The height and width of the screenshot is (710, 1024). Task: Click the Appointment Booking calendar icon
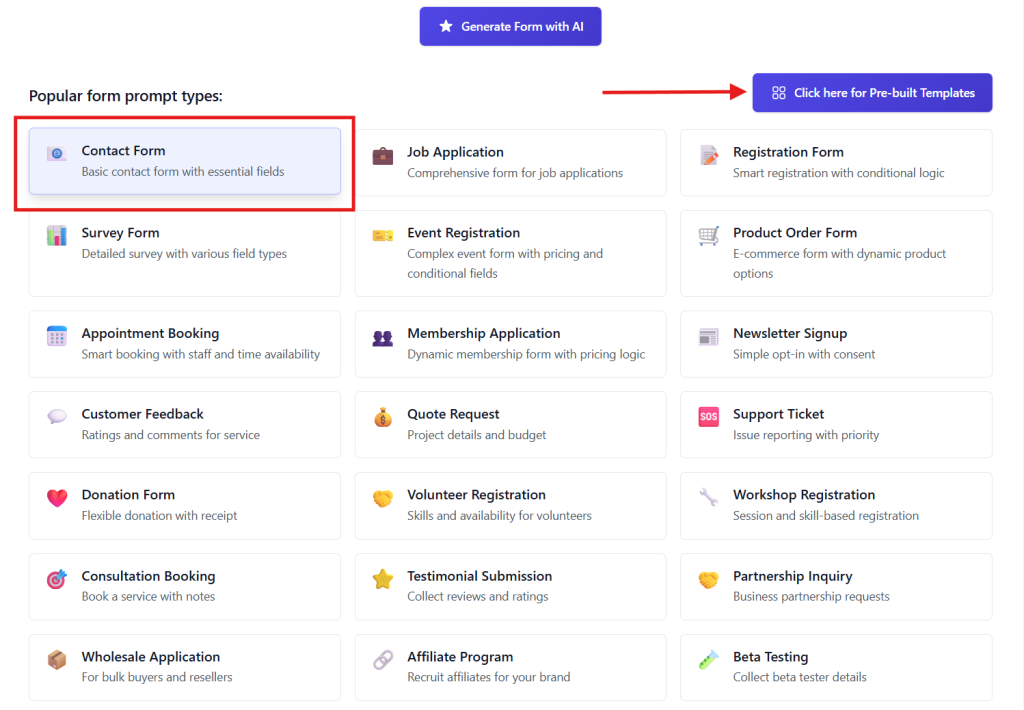57,336
